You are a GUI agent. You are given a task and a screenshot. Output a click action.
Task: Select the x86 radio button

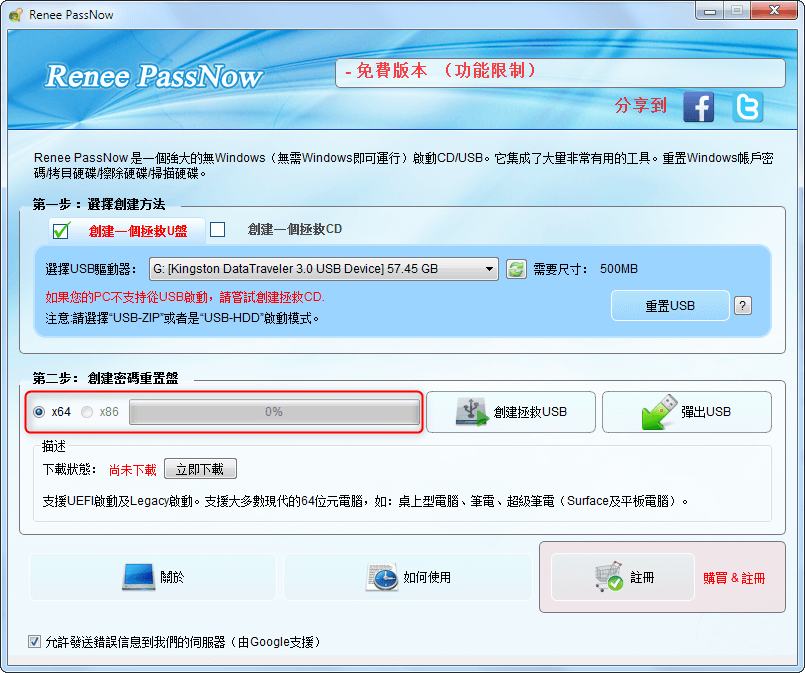point(87,412)
